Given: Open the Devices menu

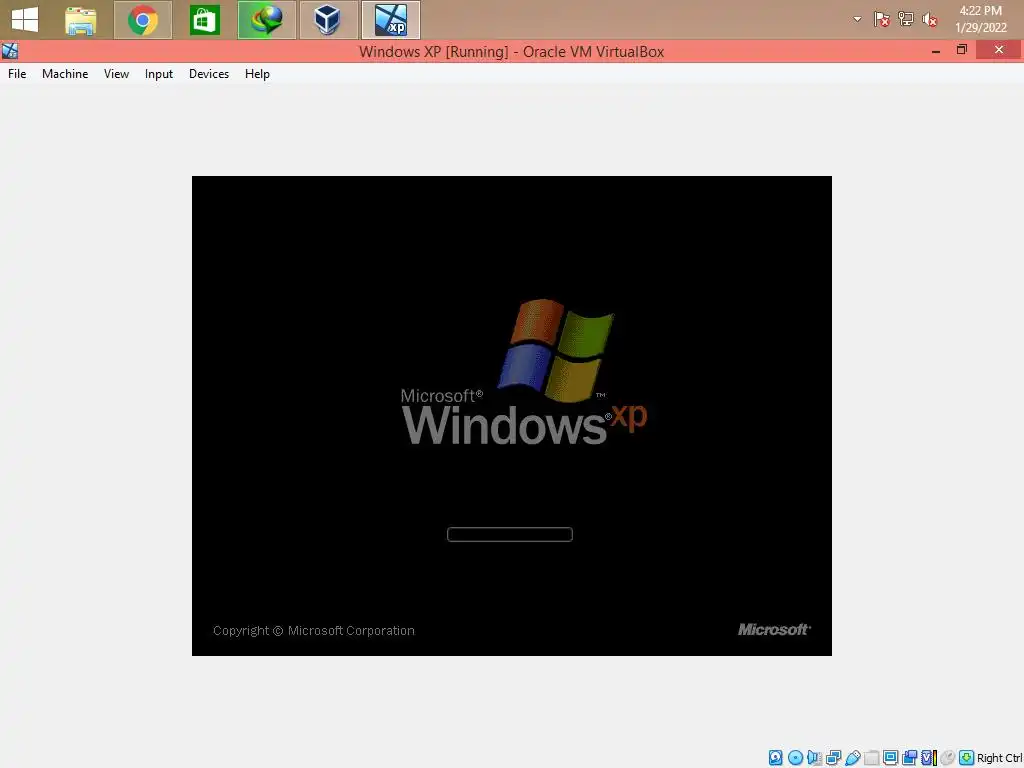Looking at the screenshot, I should coord(209,74).
